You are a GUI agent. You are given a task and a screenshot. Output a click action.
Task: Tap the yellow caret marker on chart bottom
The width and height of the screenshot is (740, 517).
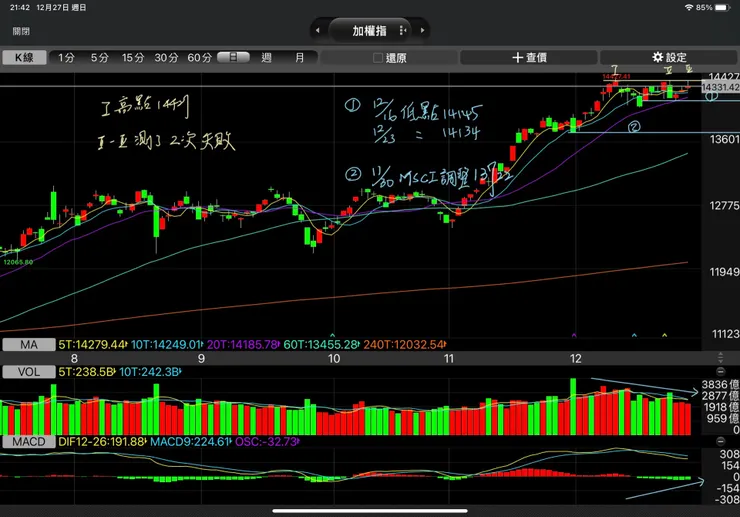(x=664, y=335)
